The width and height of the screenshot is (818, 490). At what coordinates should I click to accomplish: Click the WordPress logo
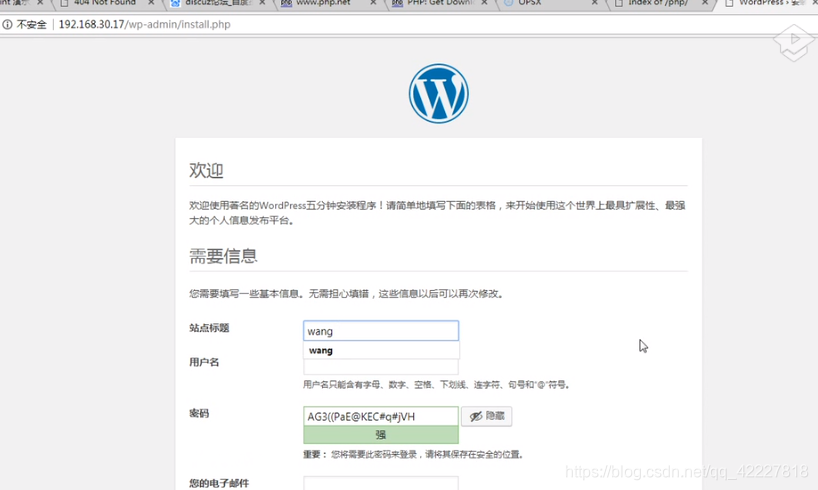coord(438,93)
